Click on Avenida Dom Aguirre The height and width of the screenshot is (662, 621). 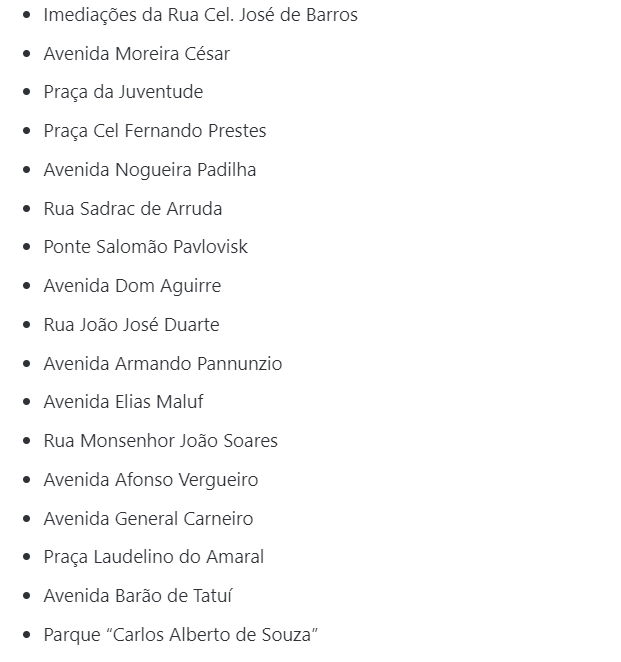point(132,286)
